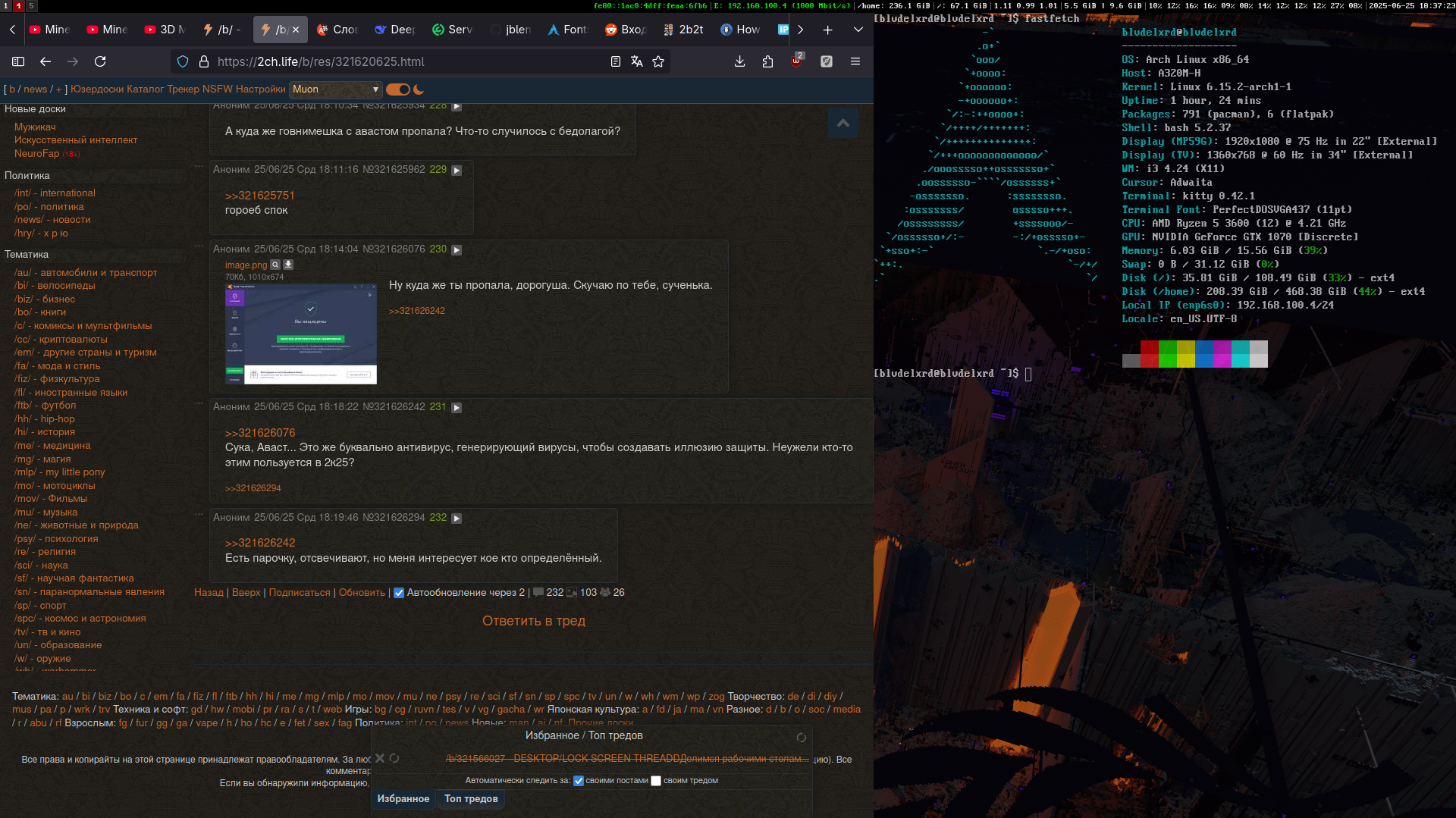Open post 229 options arrow
The width and height of the screenshot is (1456, 818).
(457, 171)
